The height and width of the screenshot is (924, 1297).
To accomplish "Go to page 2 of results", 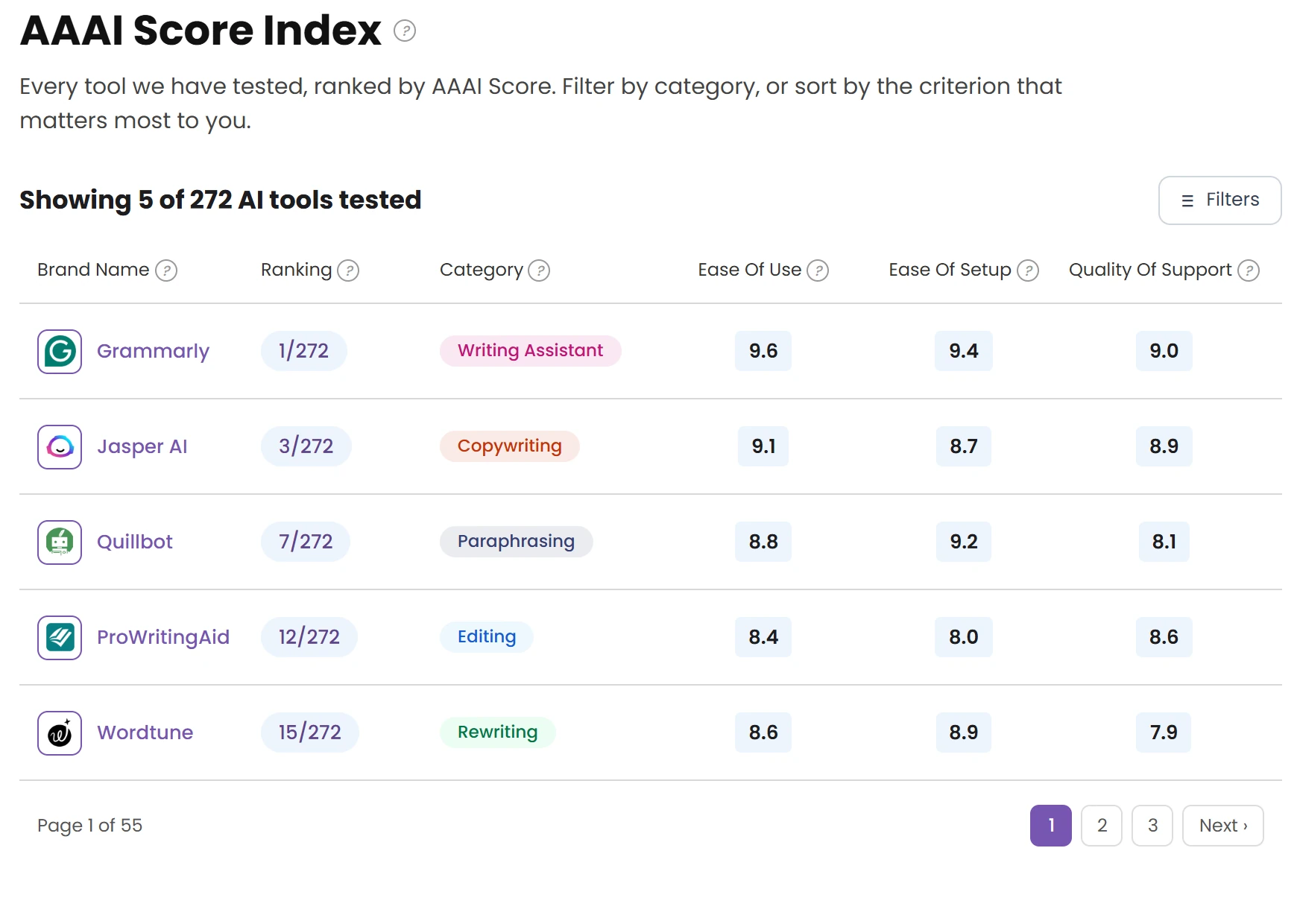I will coord(1102,826).
